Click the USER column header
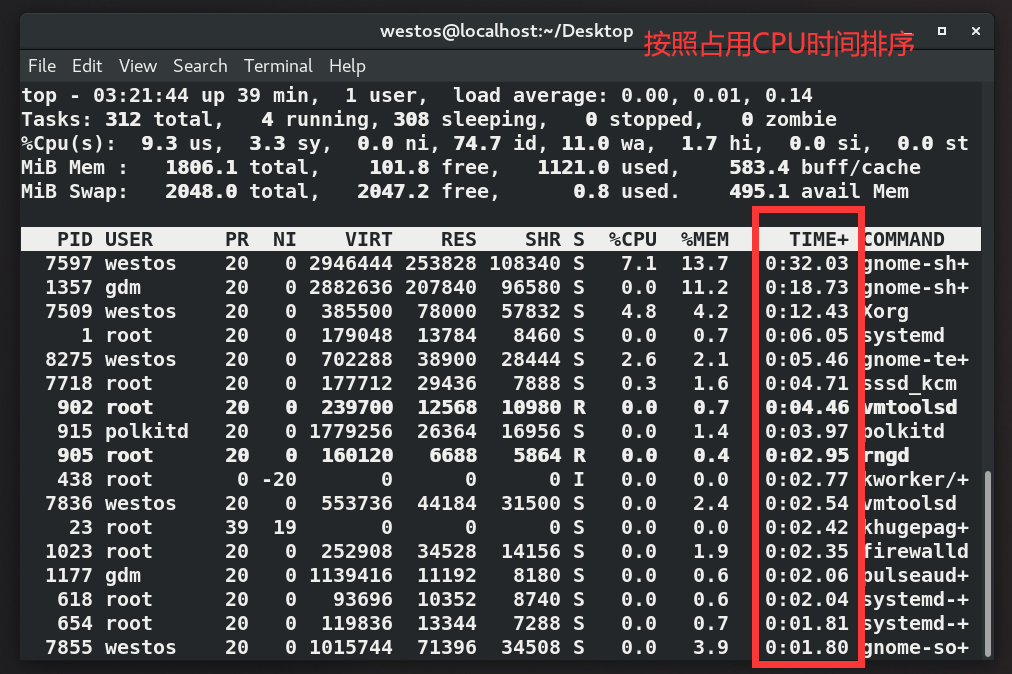The height and width of the screenshot is (674, 1012). point(129,240)
